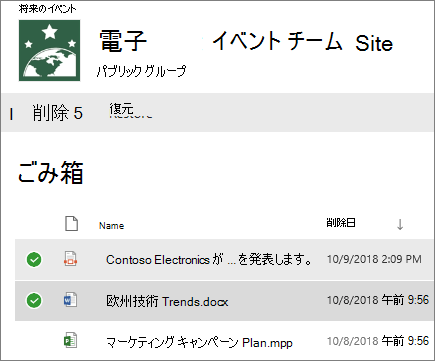This screenshot has height=361, width=435.
Task: Click the パブリック グループ label
Action: pos(141,71)
